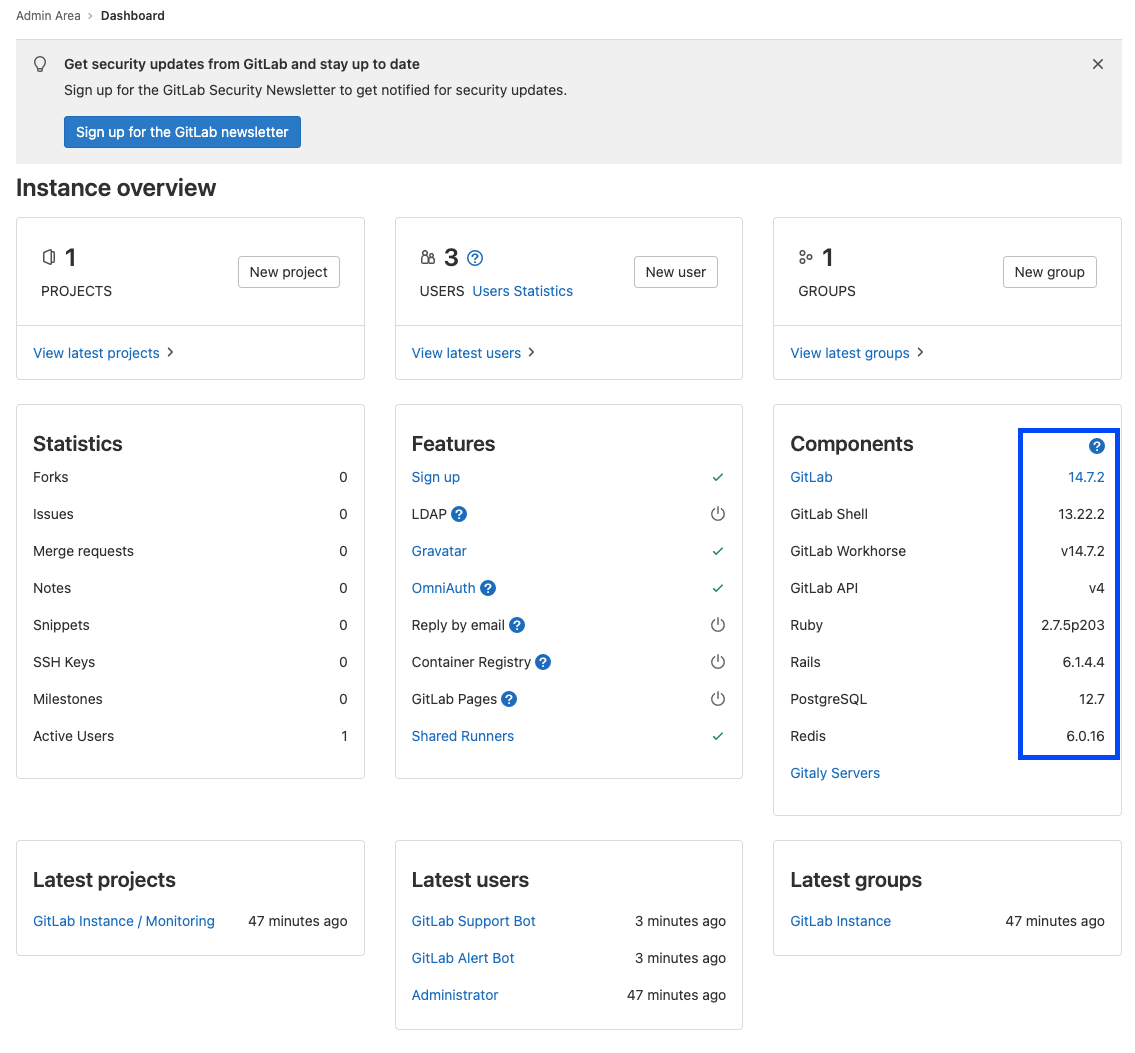The height and width of the screenshot is (1053, 1135).
Task: Click the Dashboard breadcrumb
Action: point(132,16)
